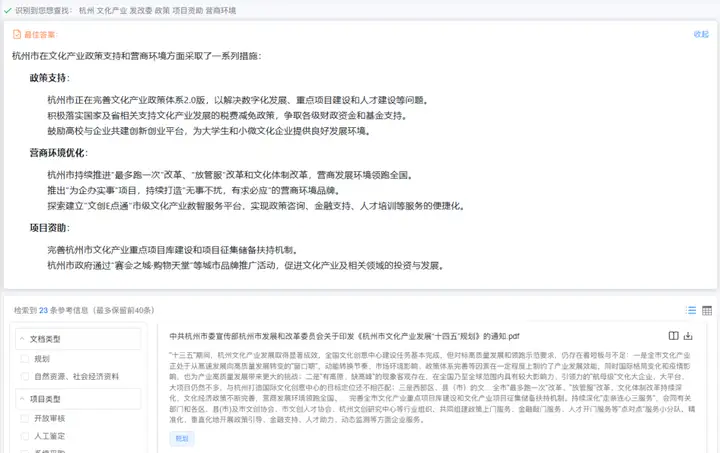Click the green checkmark beside 识别到您想查找
Screen dimensions: 720x453
[x=7, y=8]
